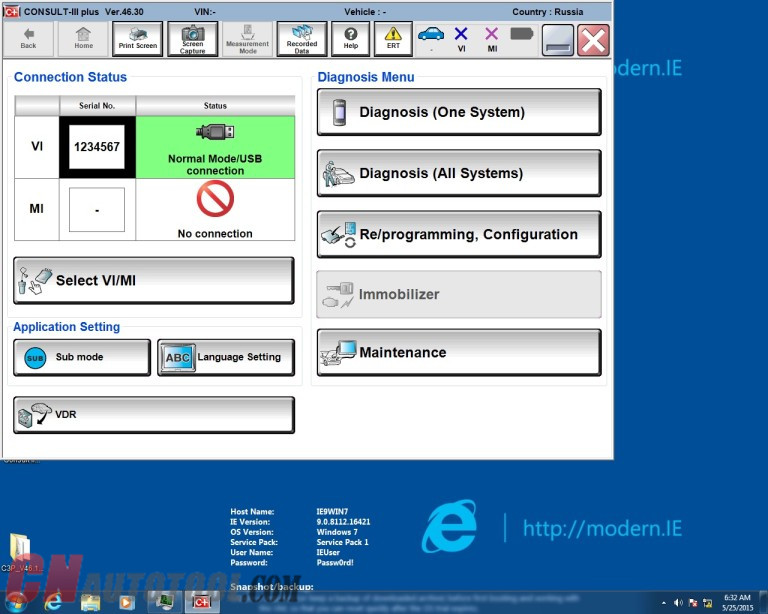The height and width of the screenshot is (614, 768).
Task: Click the 'No connection' status text
Action: tap(215, 234)
